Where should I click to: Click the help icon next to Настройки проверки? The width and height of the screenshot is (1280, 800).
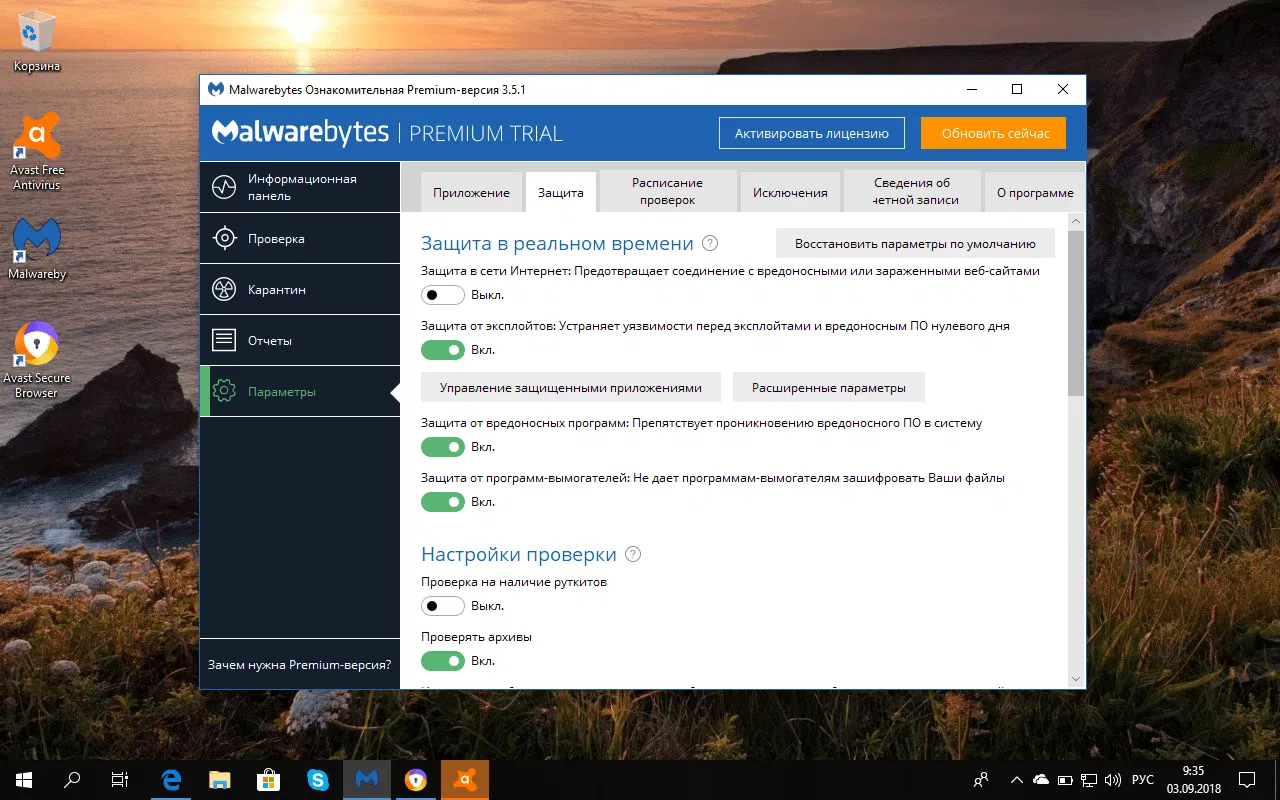coord(635,553)
